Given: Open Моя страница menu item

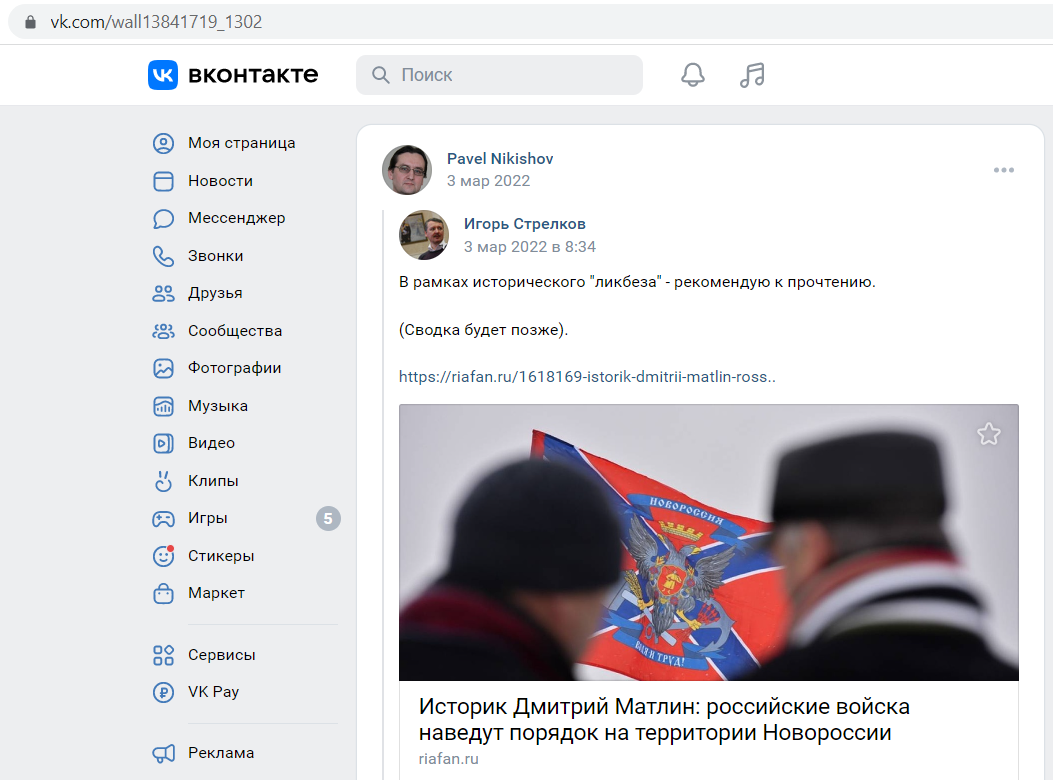Looking at the screenshot, I should [242, 143].
